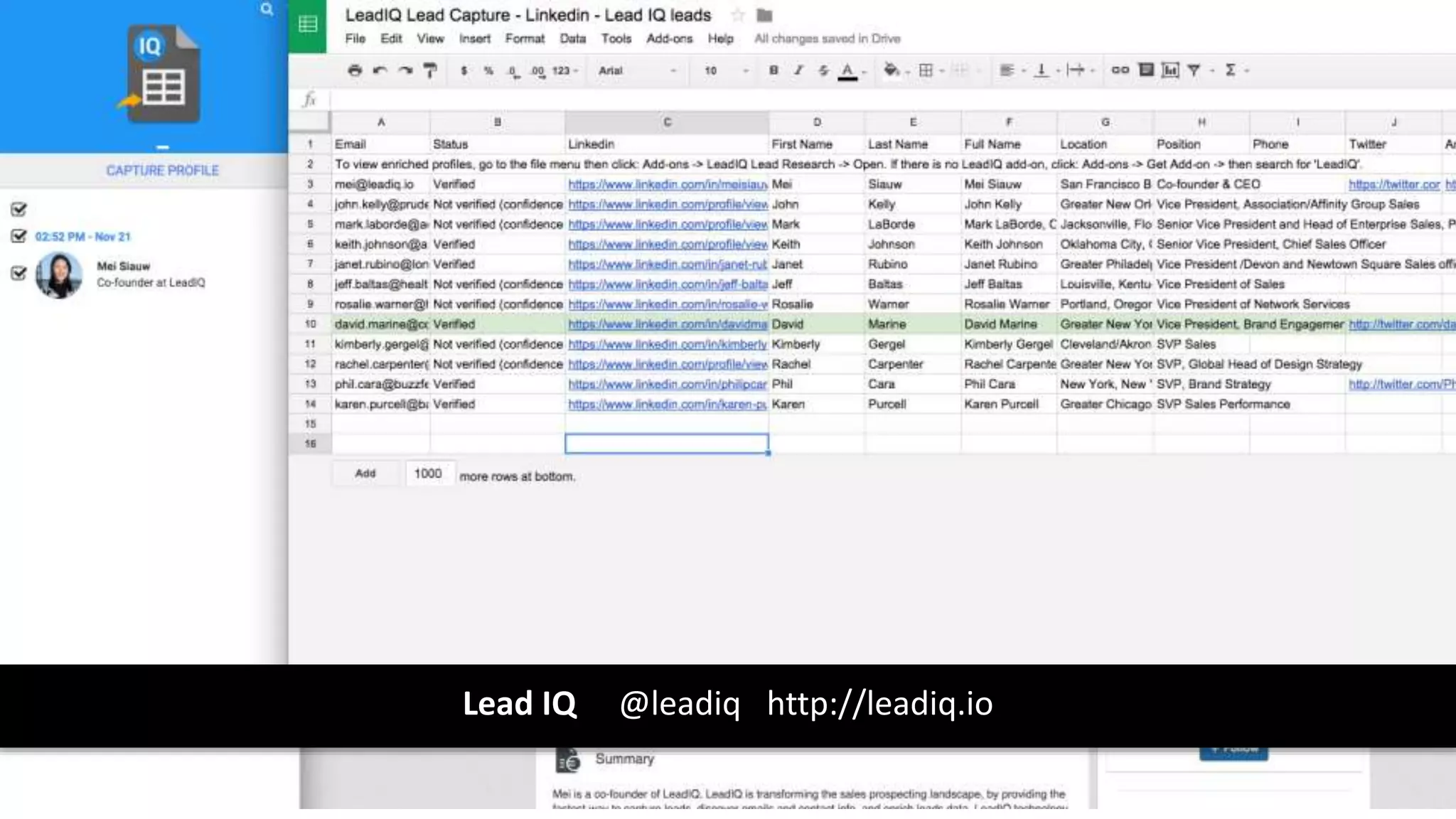Screen dimensions: 1456x819
Task: Format as percent
Action: (x=488, y=70)
